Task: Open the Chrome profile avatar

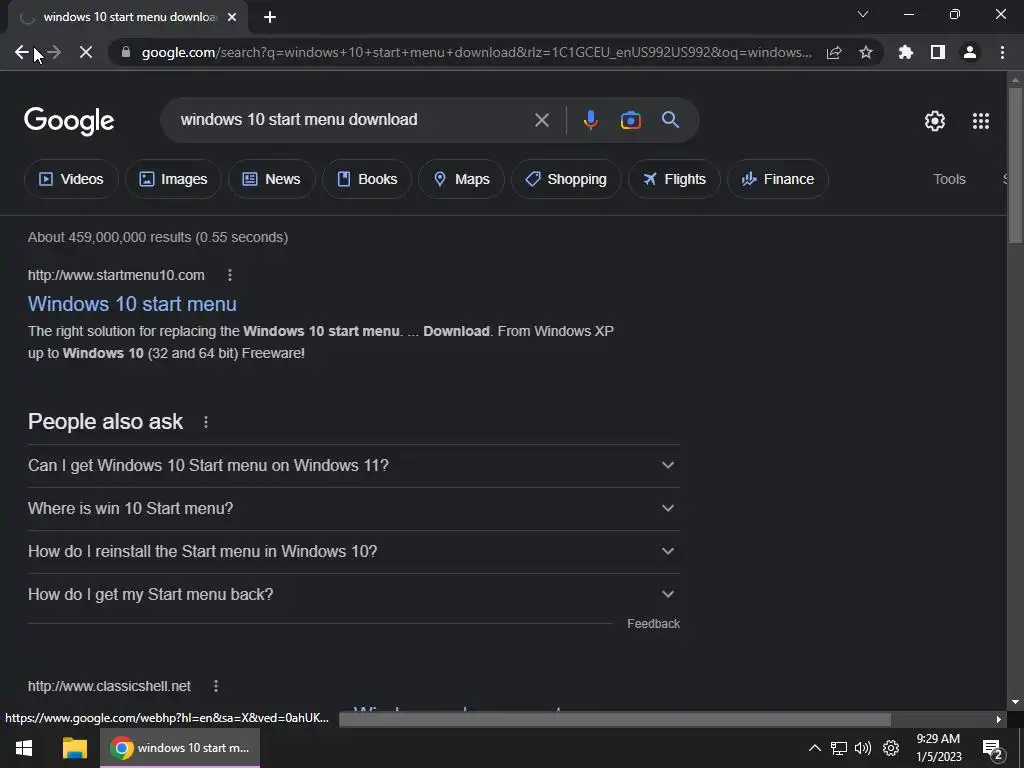Action: pos(970,52)
